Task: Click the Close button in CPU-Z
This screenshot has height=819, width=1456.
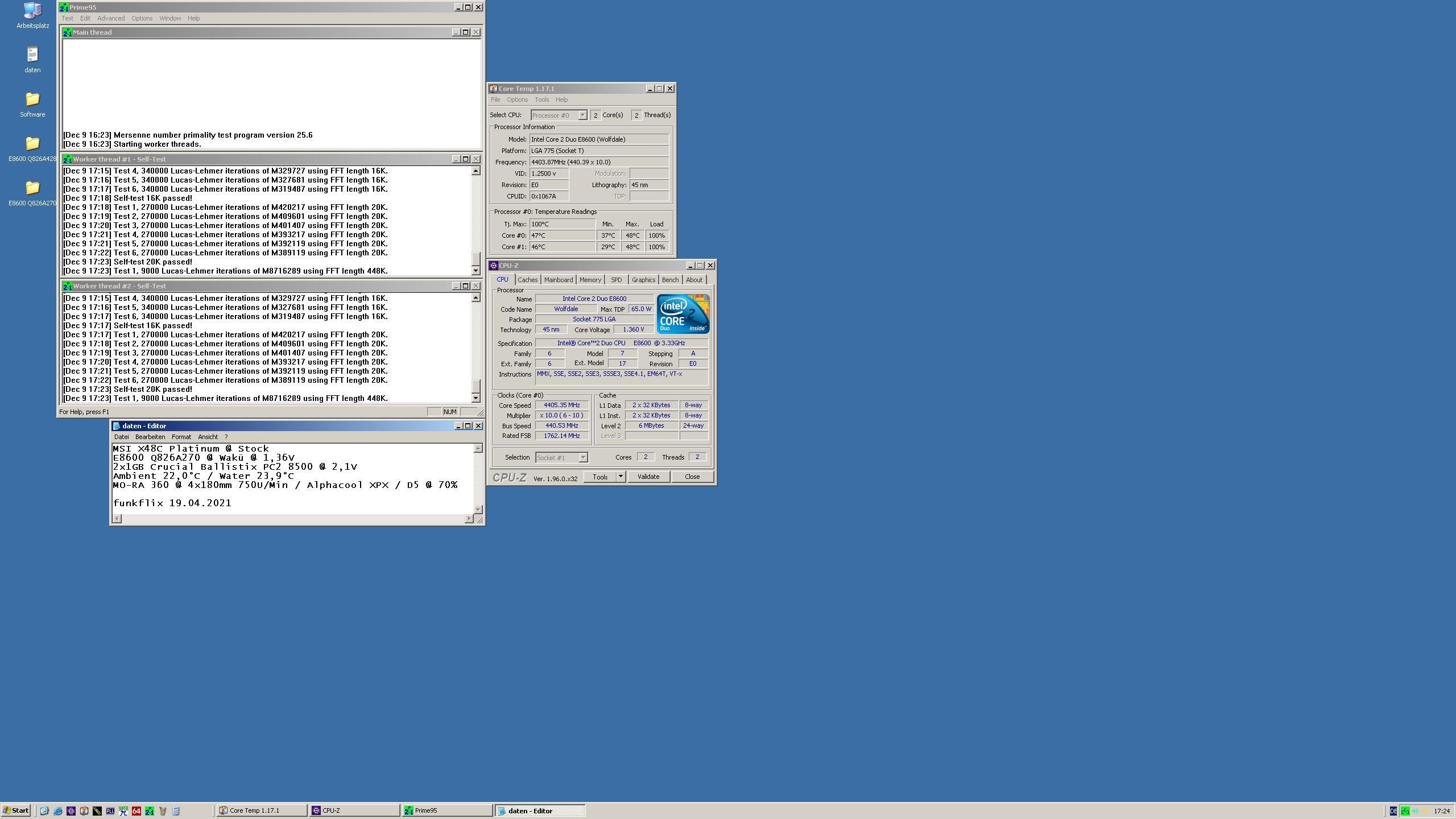Action: point(692,477)
